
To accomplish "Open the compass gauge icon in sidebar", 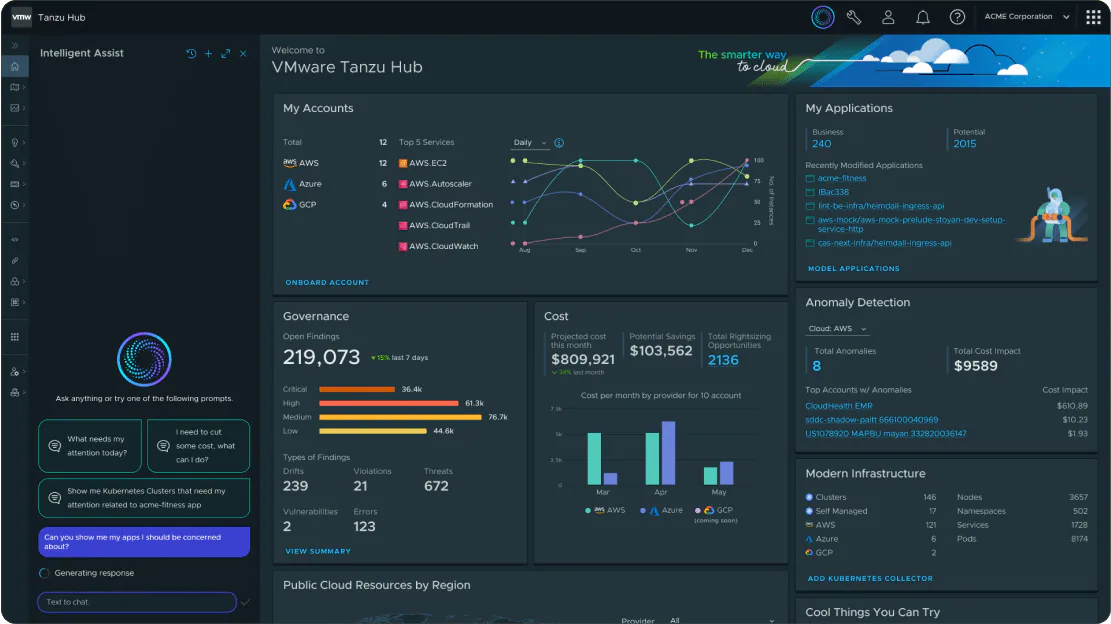I will (14, 205).
